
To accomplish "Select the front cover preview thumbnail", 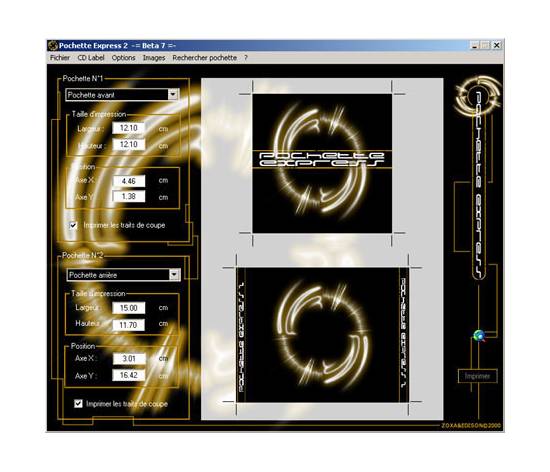I will coord(322,163).
